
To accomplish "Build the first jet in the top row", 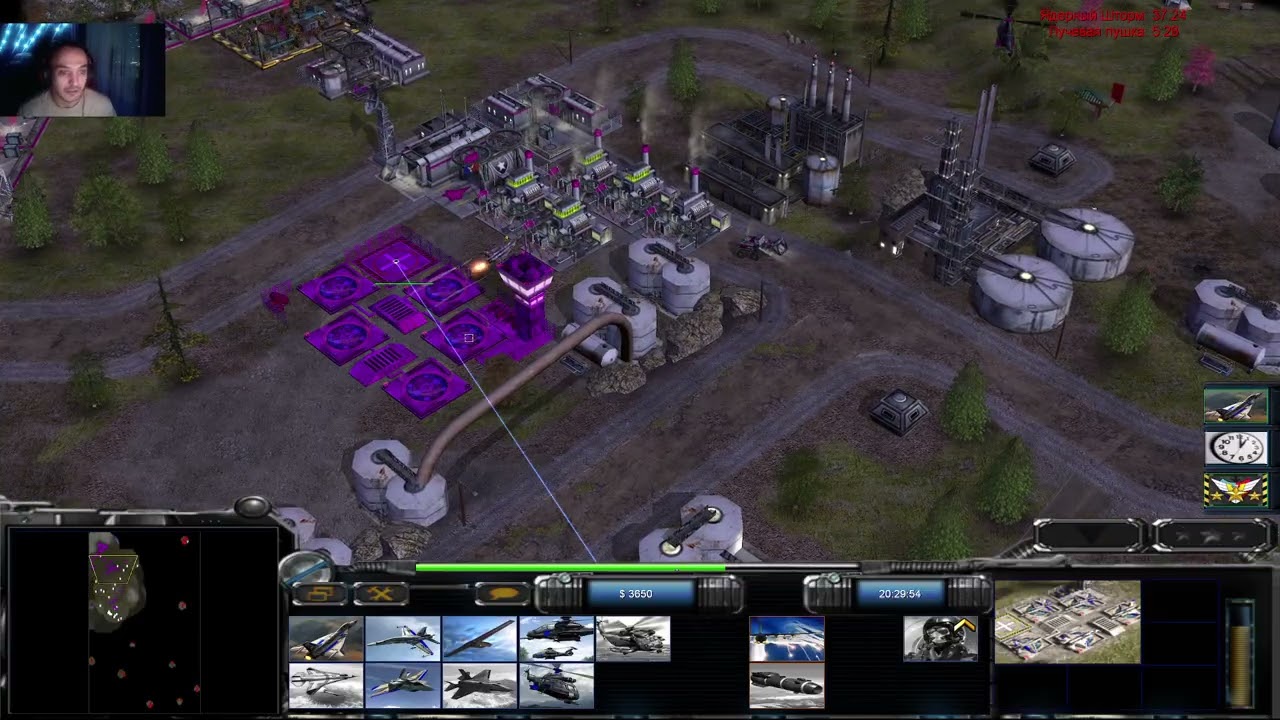I will pyautogui.click(x=326, y=639).
